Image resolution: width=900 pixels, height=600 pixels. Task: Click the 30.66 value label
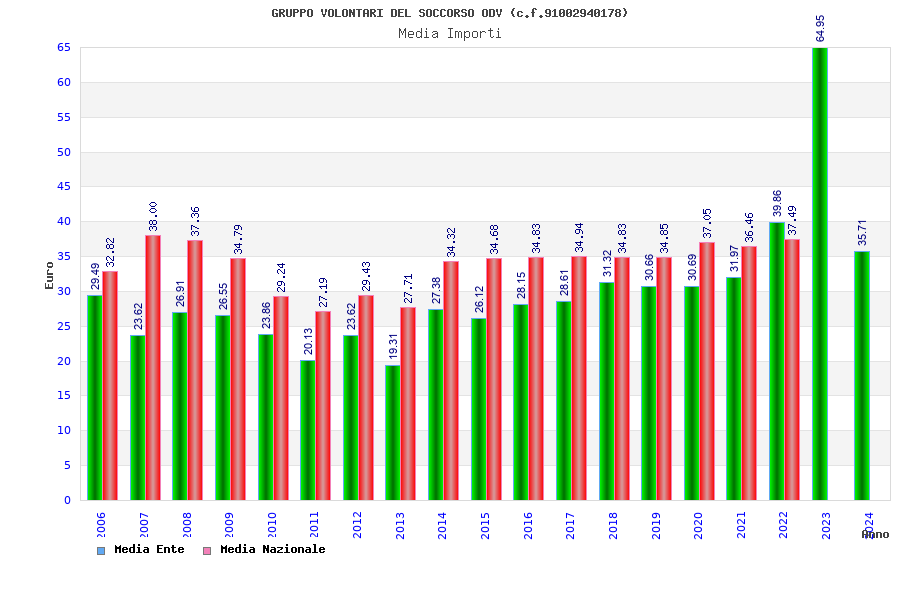(649, 268)
